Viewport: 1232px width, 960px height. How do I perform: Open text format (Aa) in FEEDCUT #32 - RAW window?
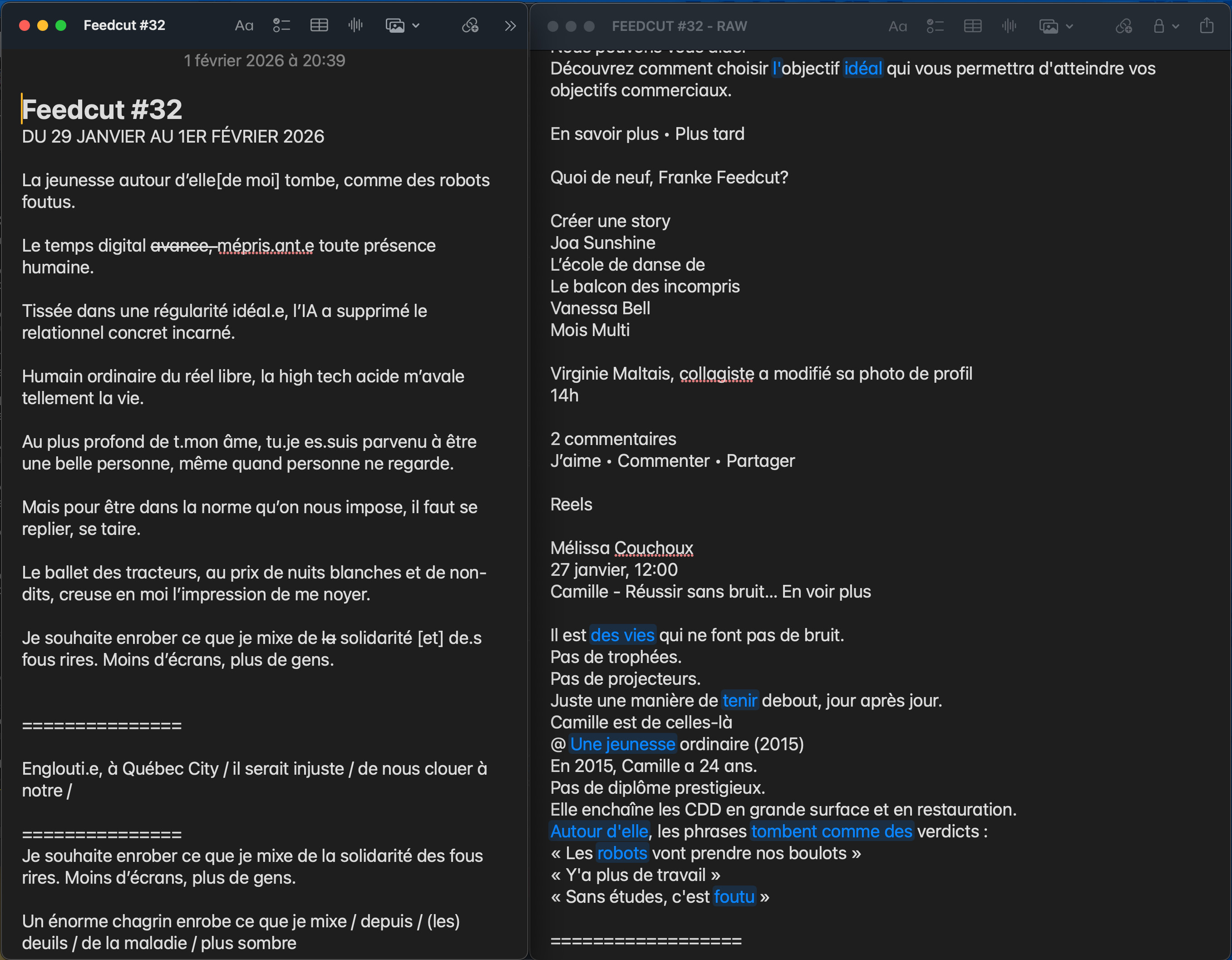pyautogui.click(x=897, y=26)
